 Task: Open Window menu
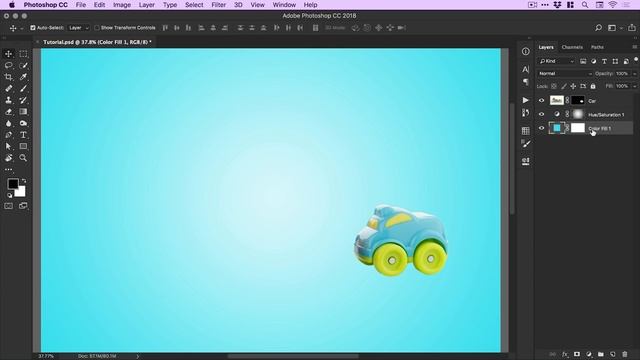coord(284,5)
